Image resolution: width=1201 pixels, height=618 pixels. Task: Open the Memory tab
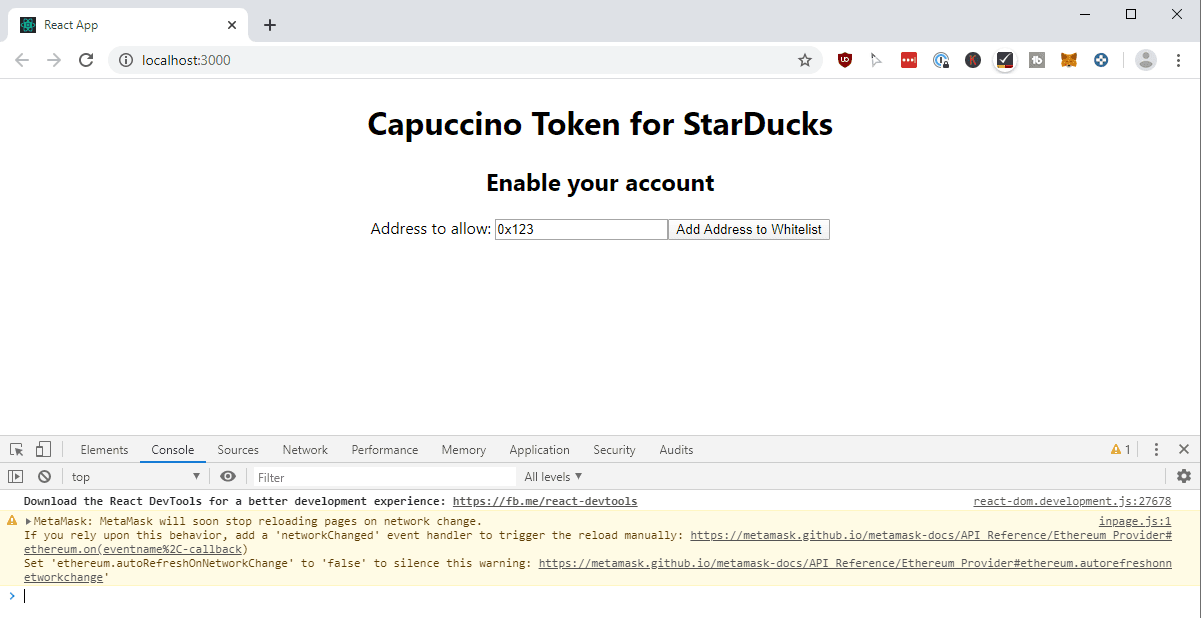(x=464, y=450)
